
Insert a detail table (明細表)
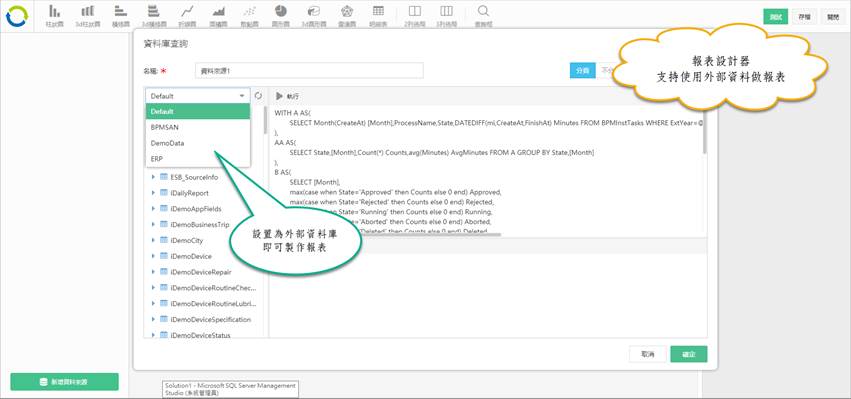[x=378, y=16]
